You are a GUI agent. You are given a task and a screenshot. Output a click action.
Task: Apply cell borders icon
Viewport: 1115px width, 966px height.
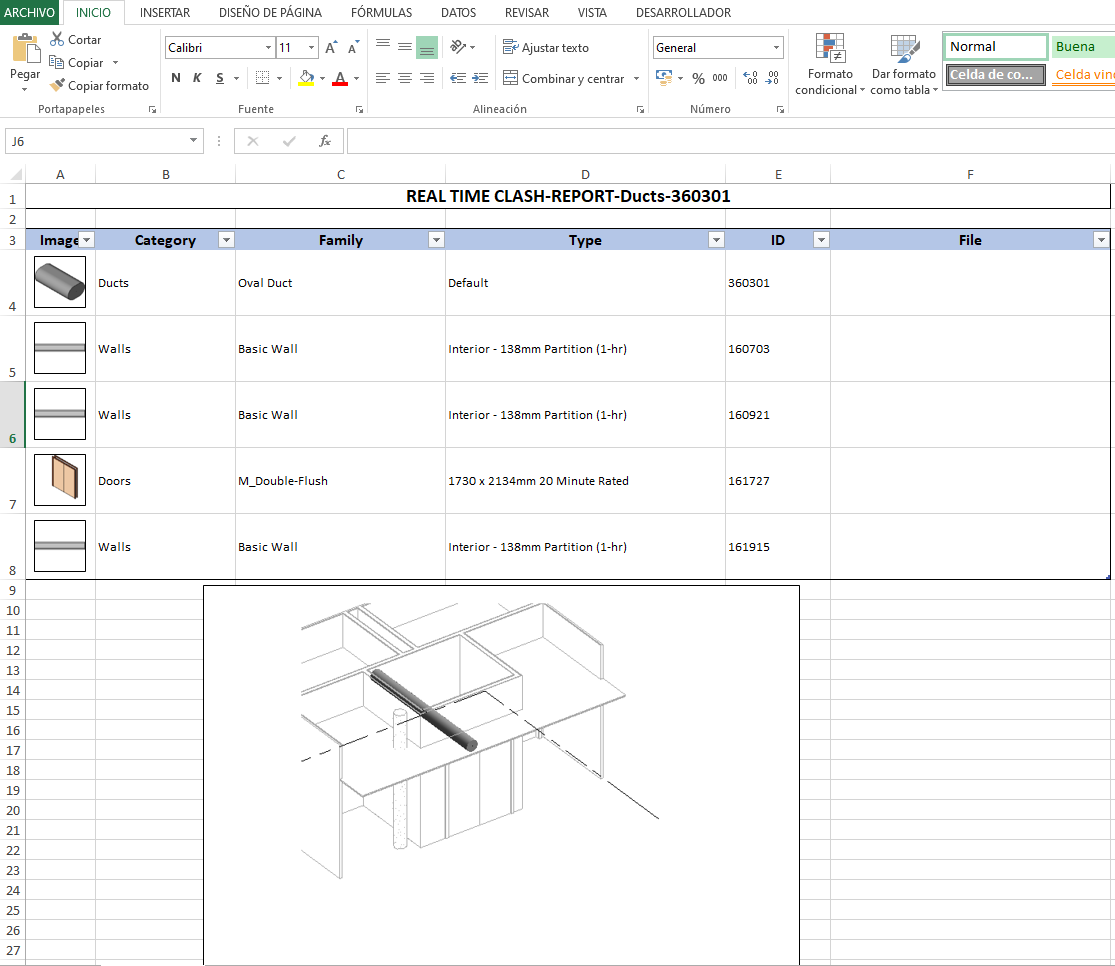coord(262,78)
